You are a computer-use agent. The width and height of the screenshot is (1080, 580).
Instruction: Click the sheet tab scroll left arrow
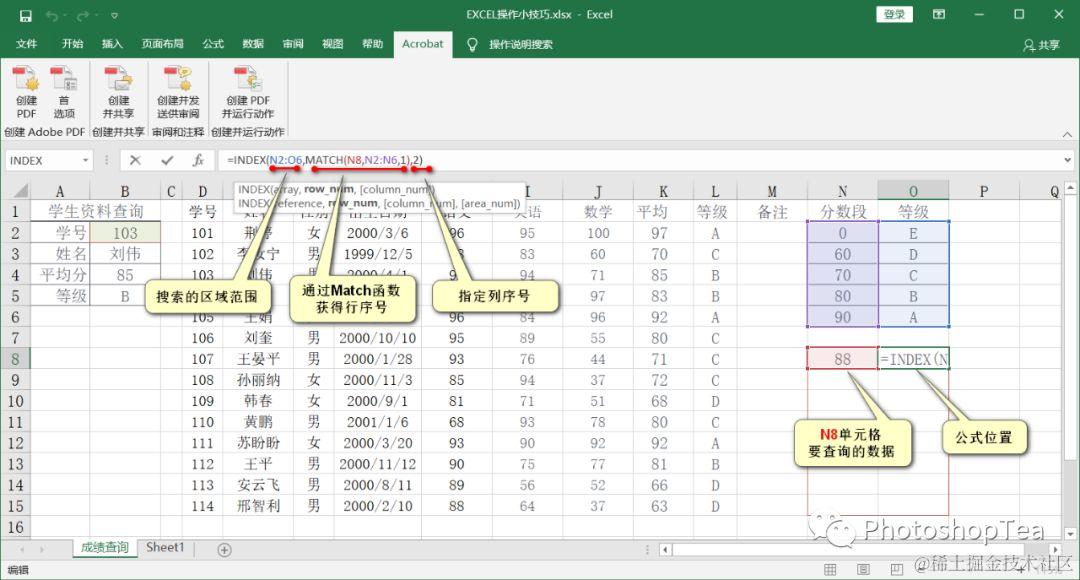point(21,550)
